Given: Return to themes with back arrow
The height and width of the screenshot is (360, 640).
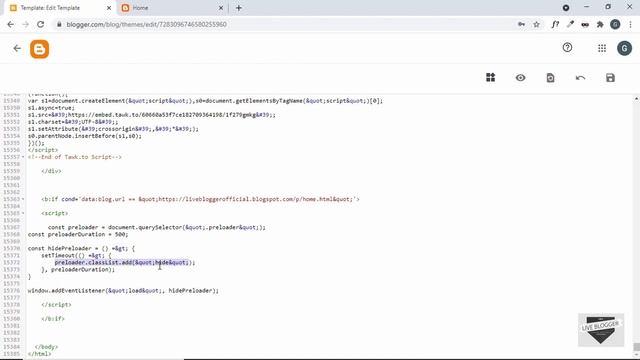Looking at the screenshot, I should click(17, 48).
